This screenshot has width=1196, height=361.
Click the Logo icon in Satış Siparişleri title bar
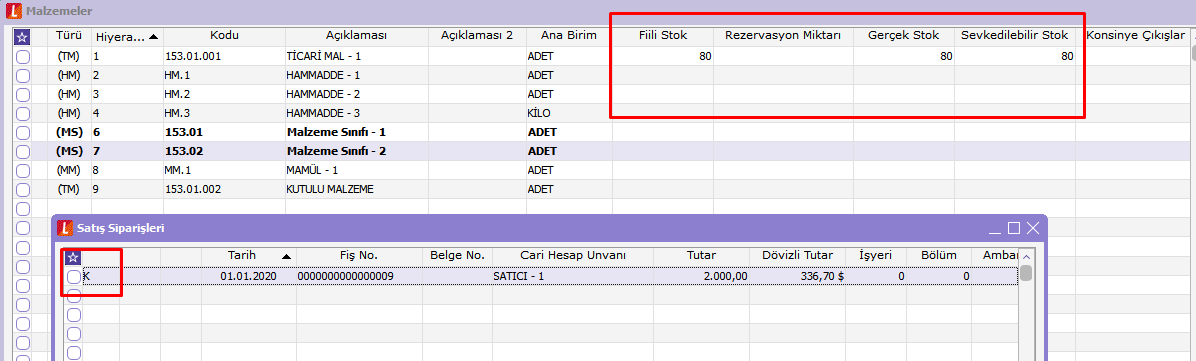66,227
